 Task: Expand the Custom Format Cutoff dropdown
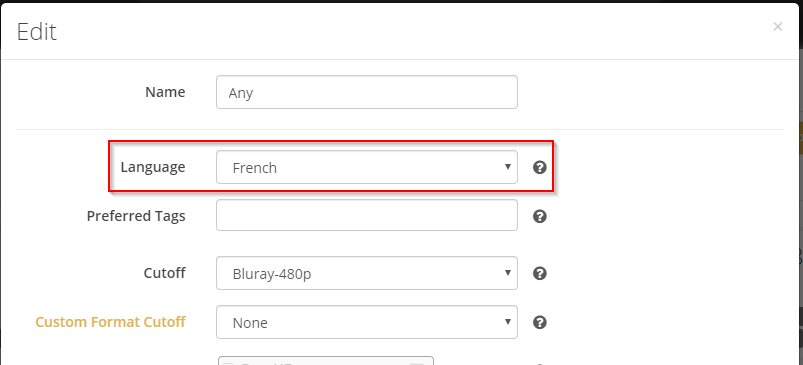tap(367, 323)
